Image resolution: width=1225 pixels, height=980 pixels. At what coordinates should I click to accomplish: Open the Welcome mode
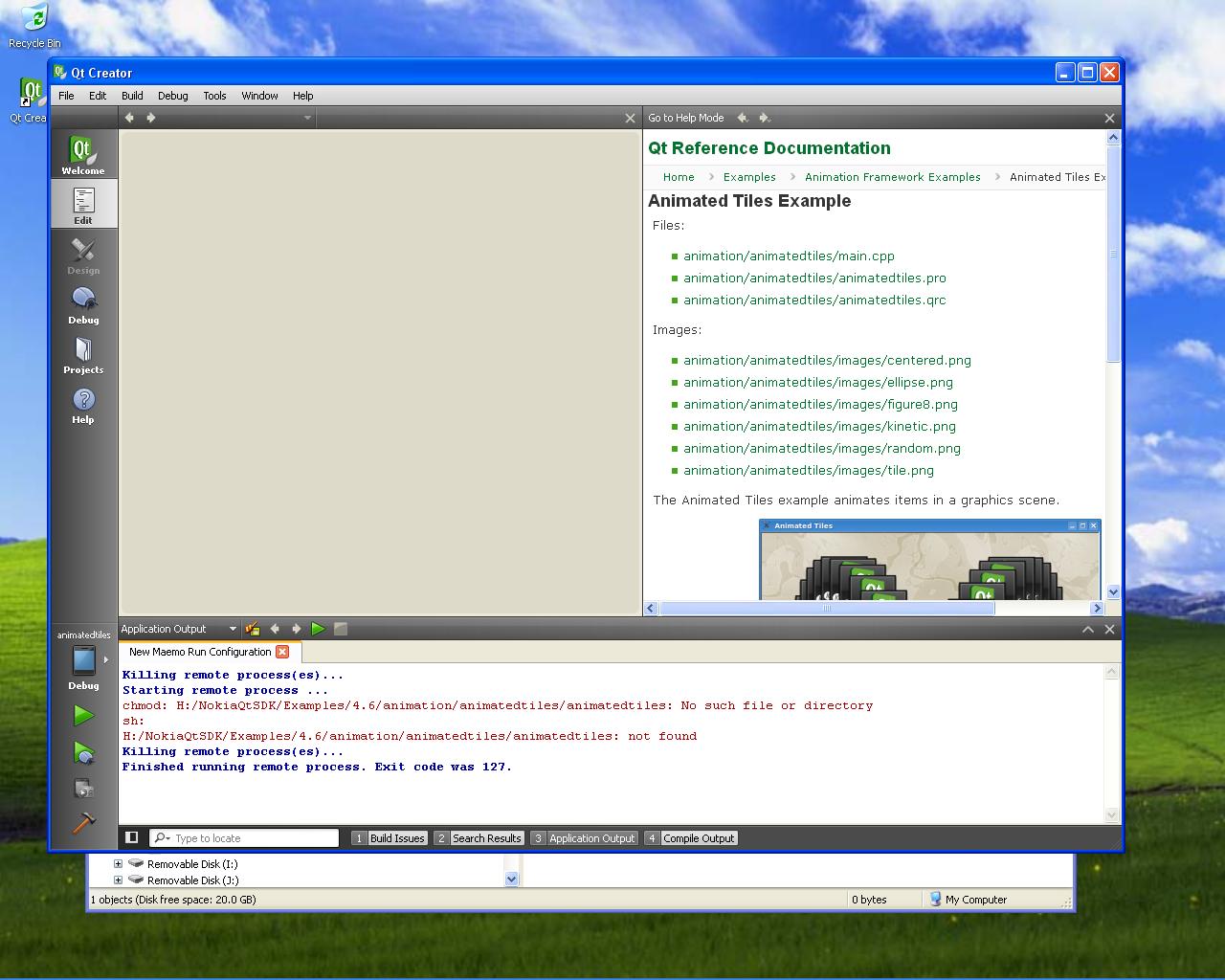pyautogui.click(x=83, y=154)
